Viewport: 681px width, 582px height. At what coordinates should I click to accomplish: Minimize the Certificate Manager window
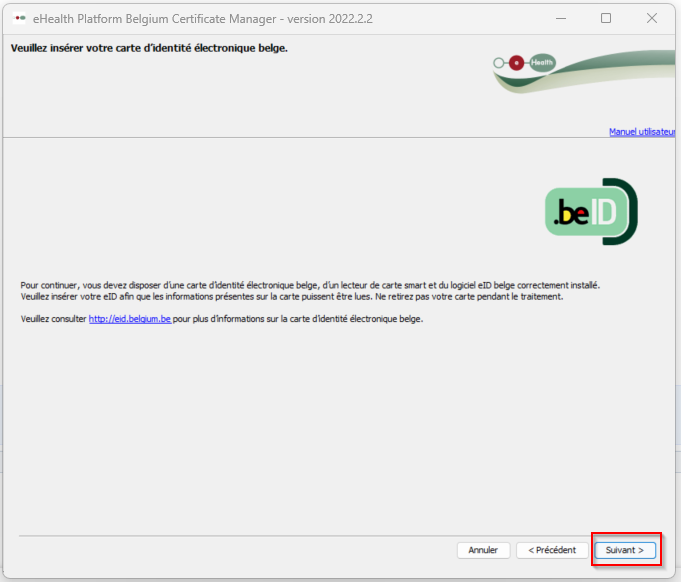click(561, 18)
